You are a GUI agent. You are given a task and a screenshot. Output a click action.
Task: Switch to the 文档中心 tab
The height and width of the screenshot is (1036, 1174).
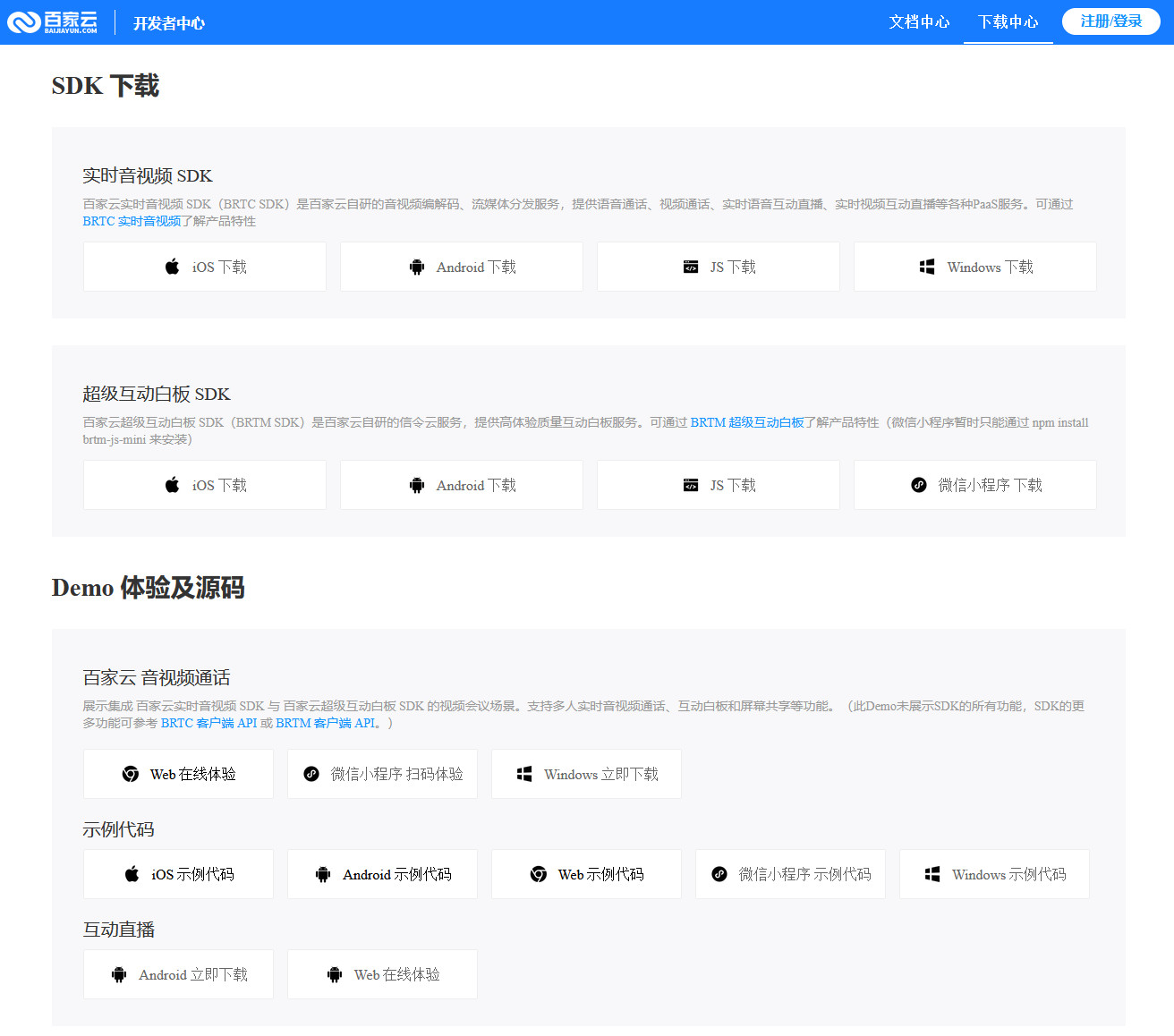click(x=919, y=22)
